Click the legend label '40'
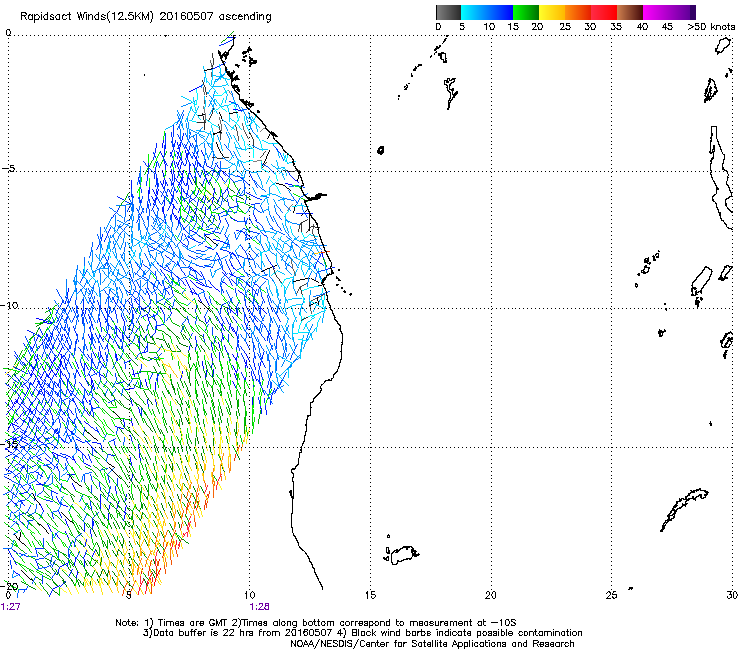Viewport: 740px width, 650px height. pyautogui.click(x=642, y=27)
